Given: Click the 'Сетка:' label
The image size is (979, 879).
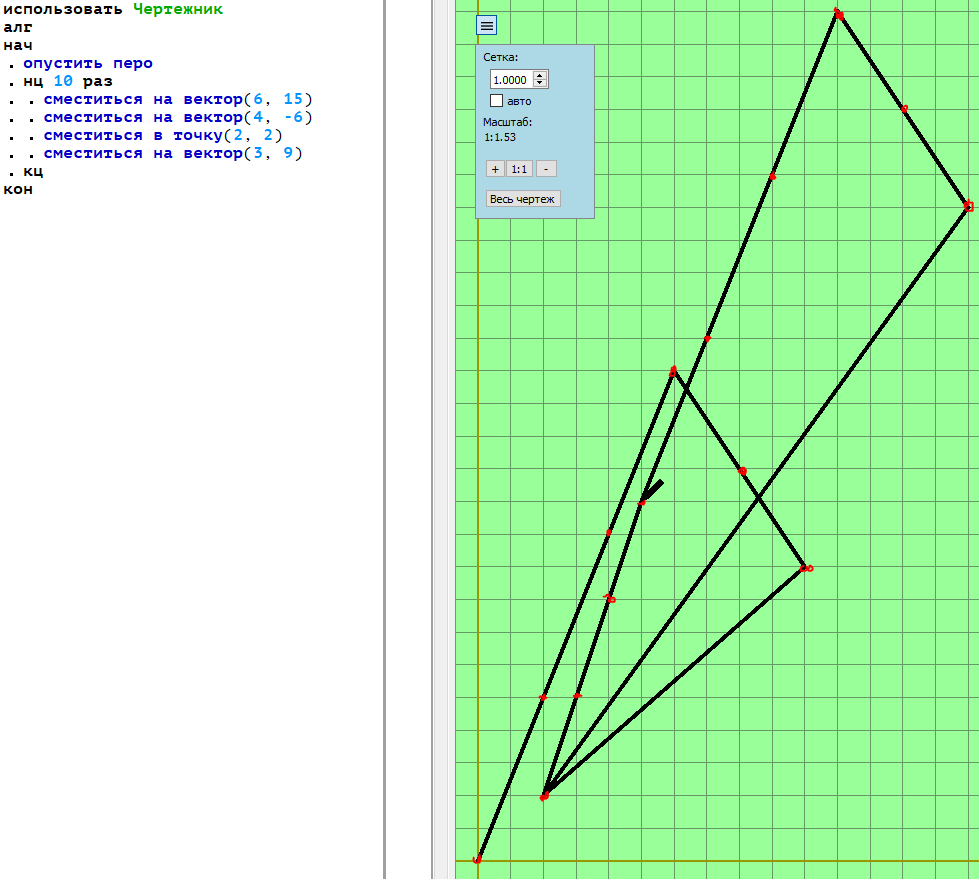Looking at the screenshot, I should (x=500, y=57).
